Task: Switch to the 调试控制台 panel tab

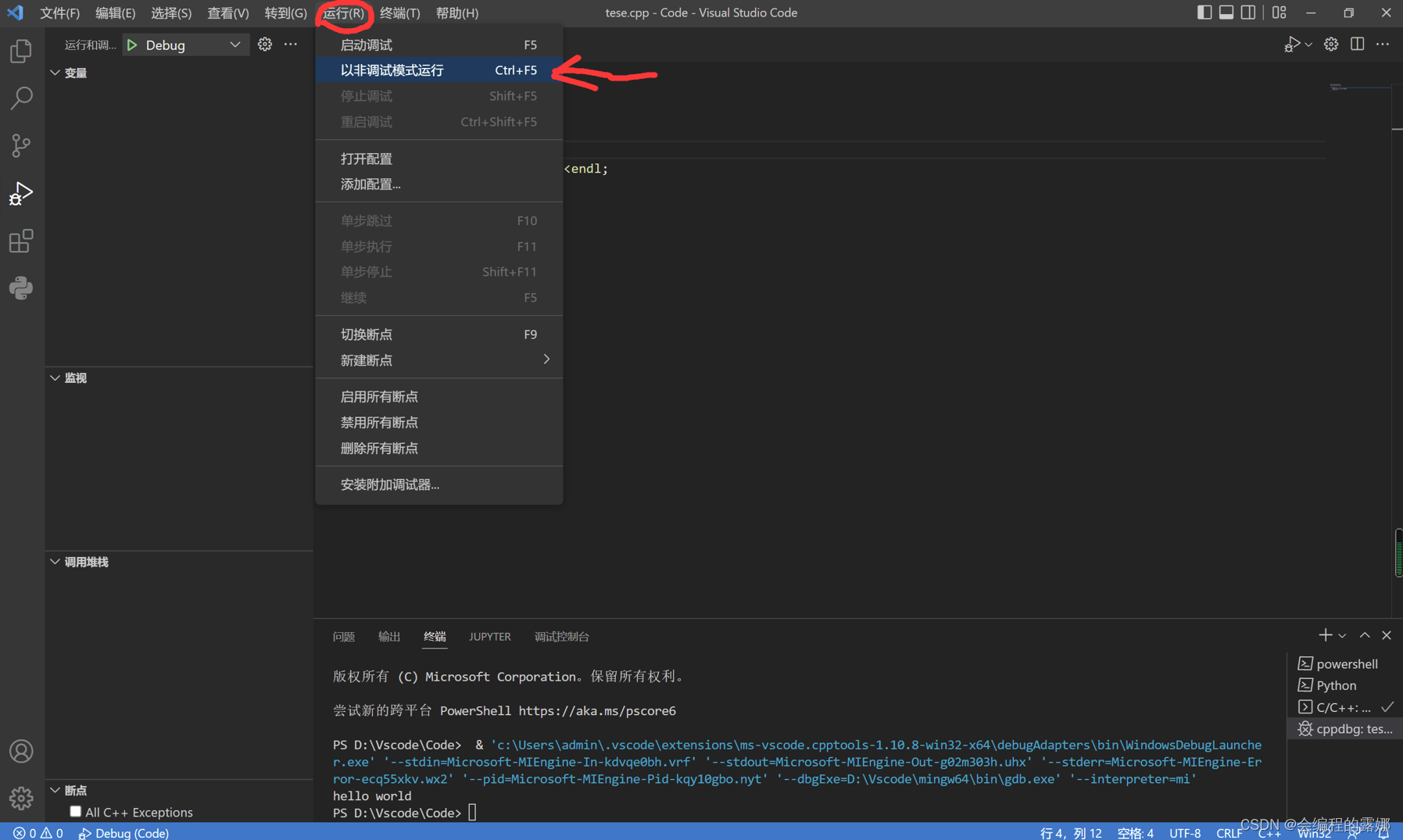Action: (x=562, y=637)
